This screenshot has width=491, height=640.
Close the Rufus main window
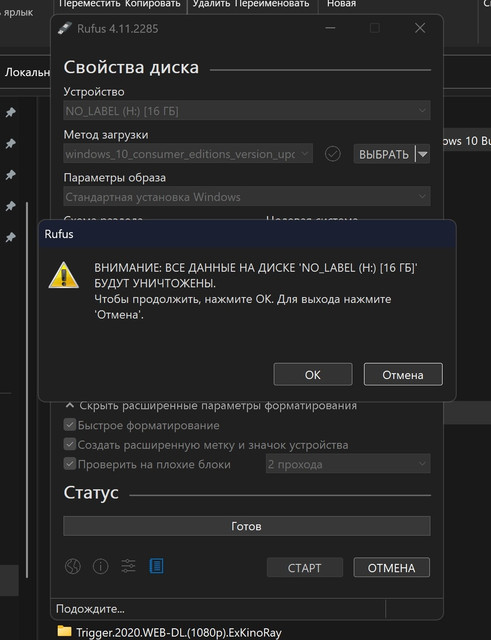click(x=420, y=28)
